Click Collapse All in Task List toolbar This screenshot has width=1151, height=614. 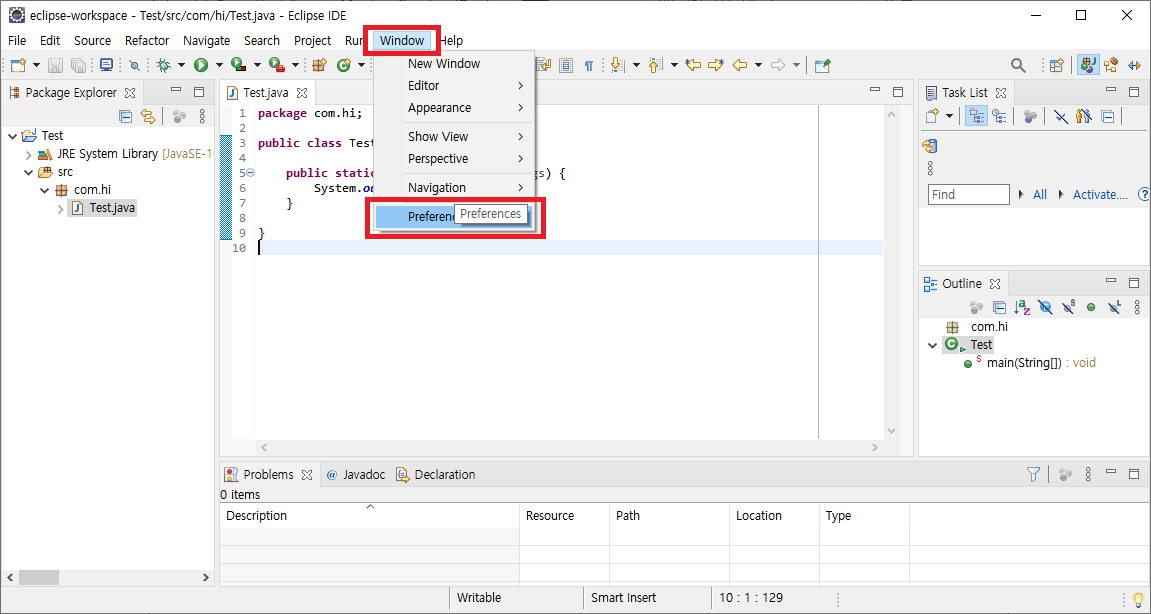click(1108, 115)
